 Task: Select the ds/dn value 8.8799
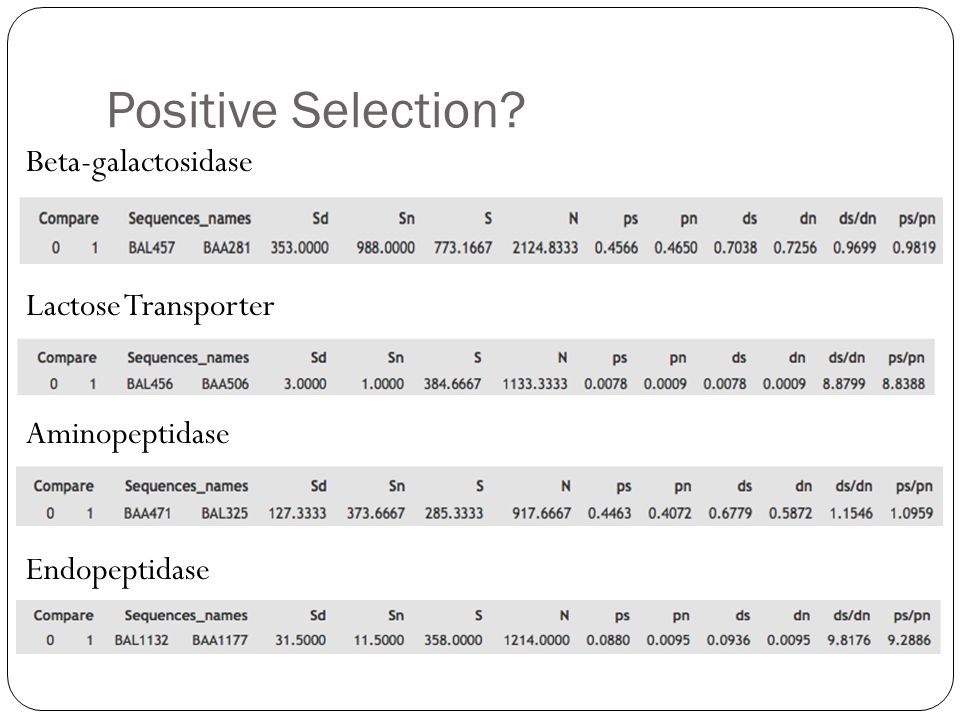coord(844,384)
